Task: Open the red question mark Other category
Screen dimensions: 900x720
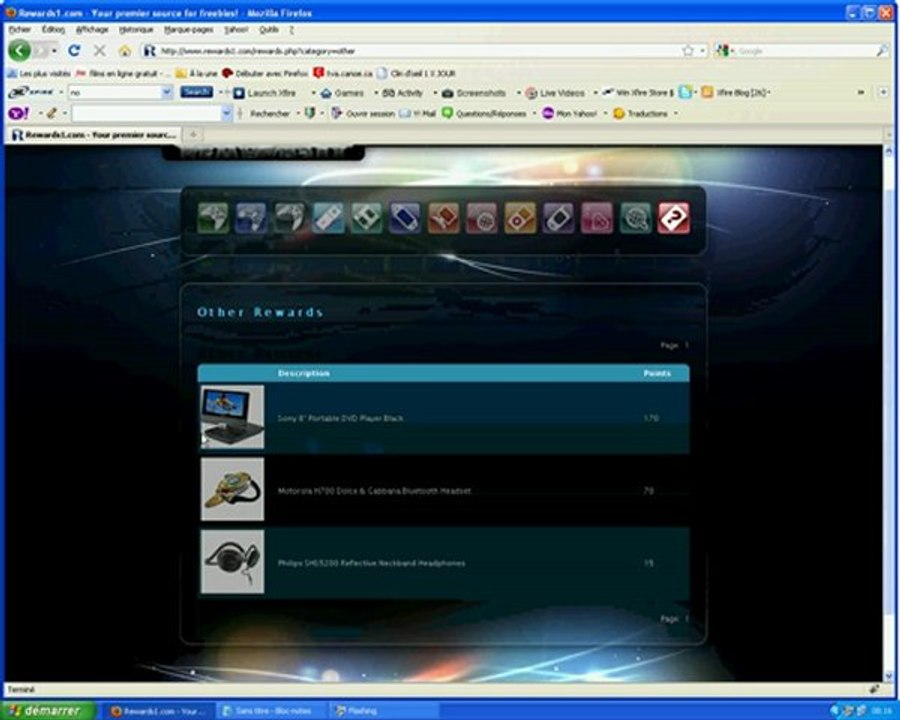Action: pos(674,218)
